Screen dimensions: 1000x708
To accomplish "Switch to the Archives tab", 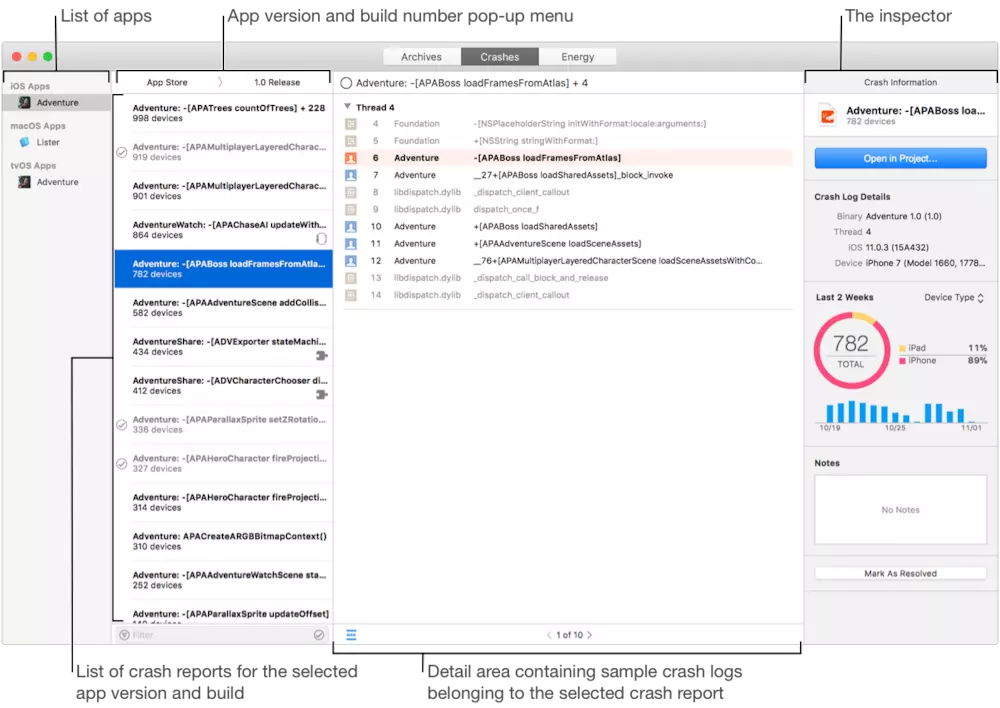I will (422, 57).
